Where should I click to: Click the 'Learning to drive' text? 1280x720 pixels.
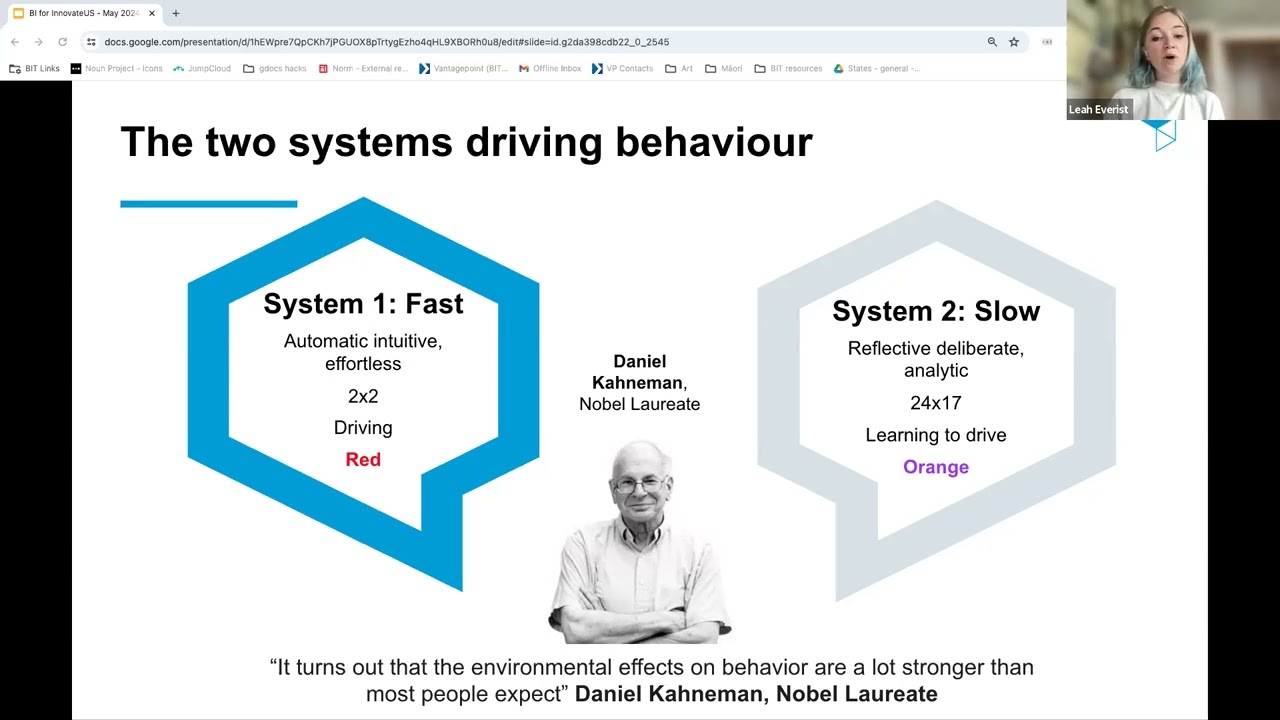[936, 435]
